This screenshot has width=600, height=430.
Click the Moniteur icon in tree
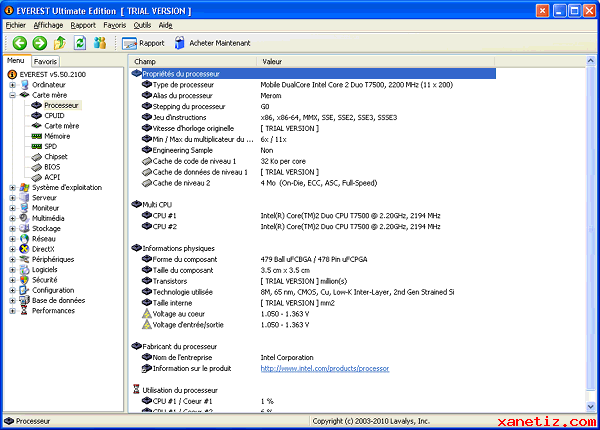coord(24,208)
